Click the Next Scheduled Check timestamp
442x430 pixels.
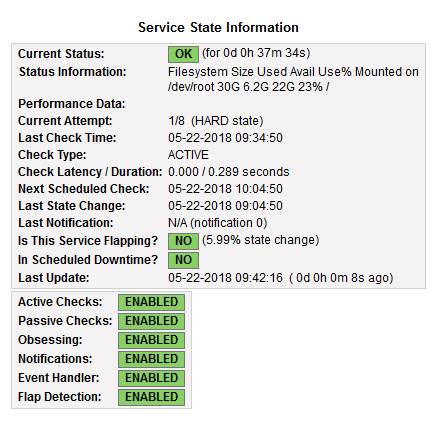click(225, 189)
